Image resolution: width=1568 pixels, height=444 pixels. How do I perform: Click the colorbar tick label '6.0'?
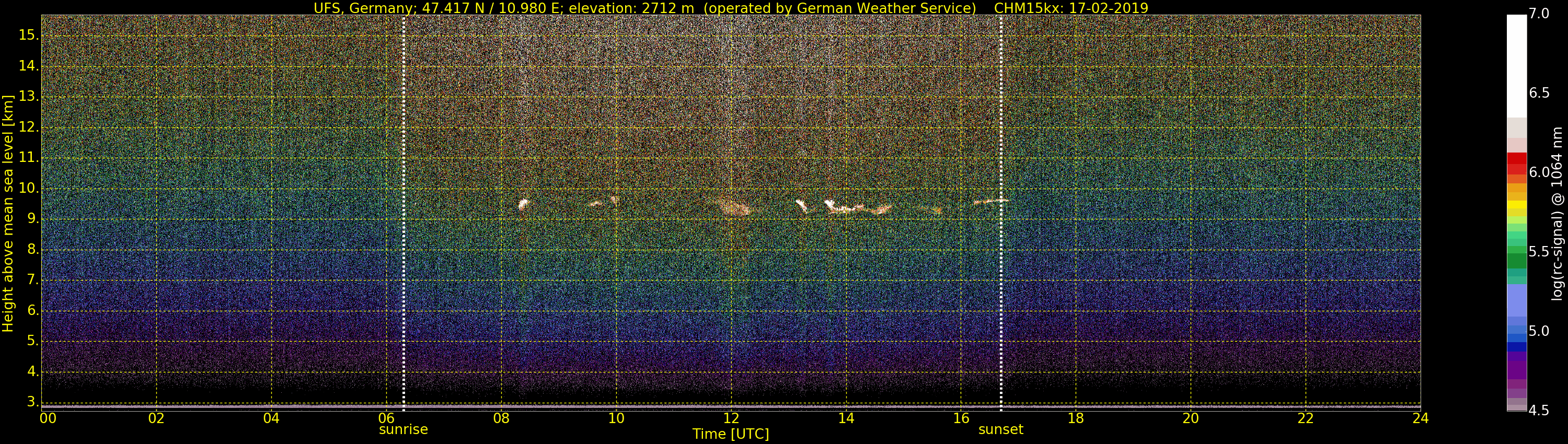click(1539, 173)
